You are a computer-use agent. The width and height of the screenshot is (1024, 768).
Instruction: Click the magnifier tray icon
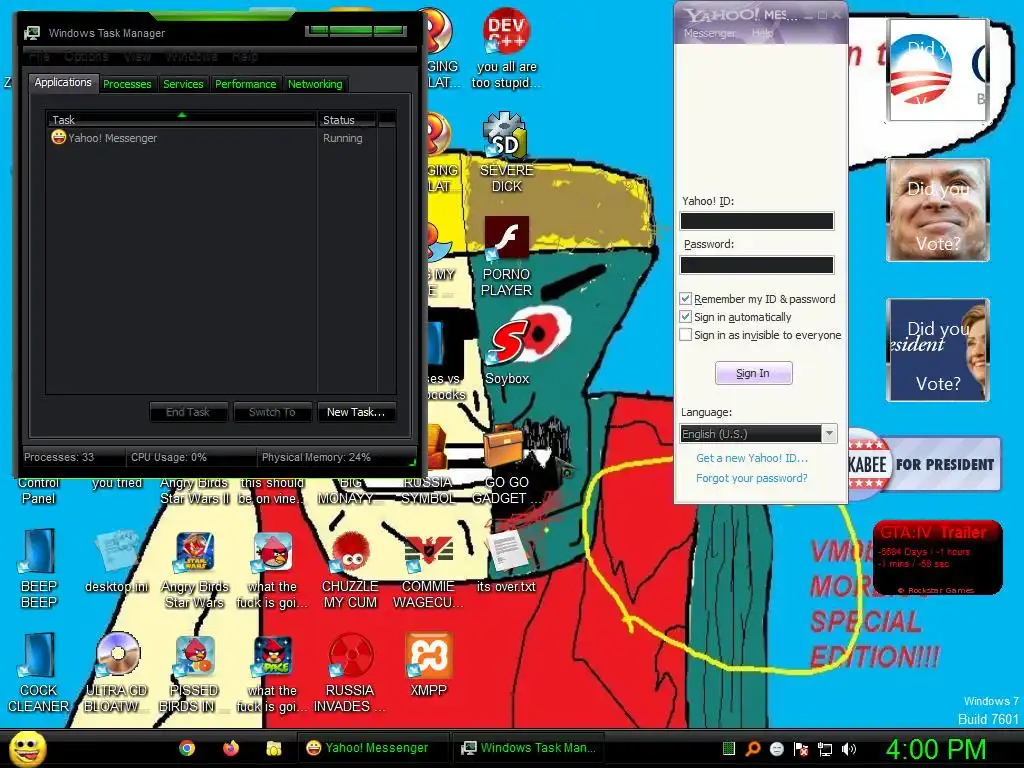click(752, 749)
